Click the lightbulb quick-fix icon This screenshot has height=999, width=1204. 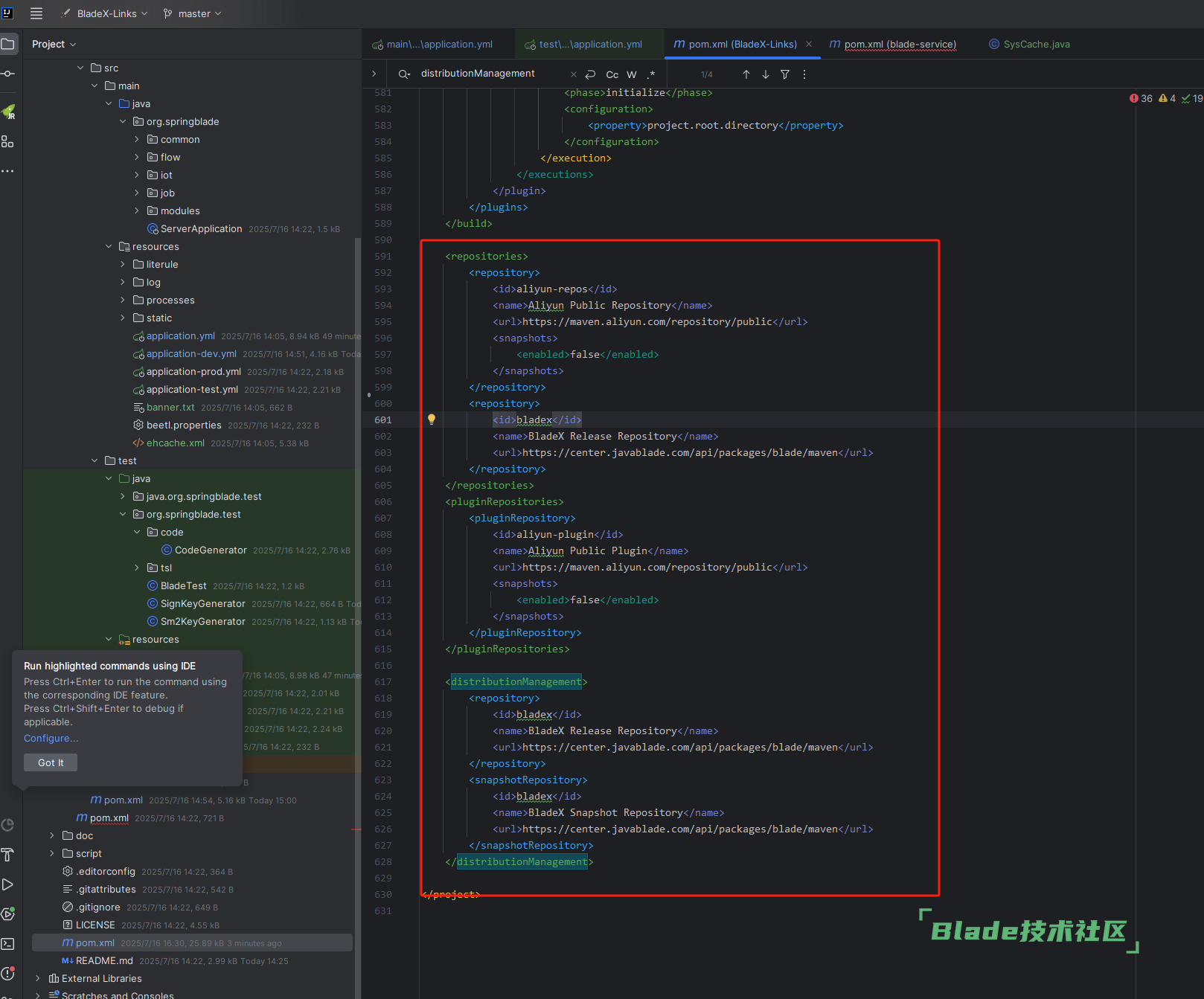tap(431, 420)
